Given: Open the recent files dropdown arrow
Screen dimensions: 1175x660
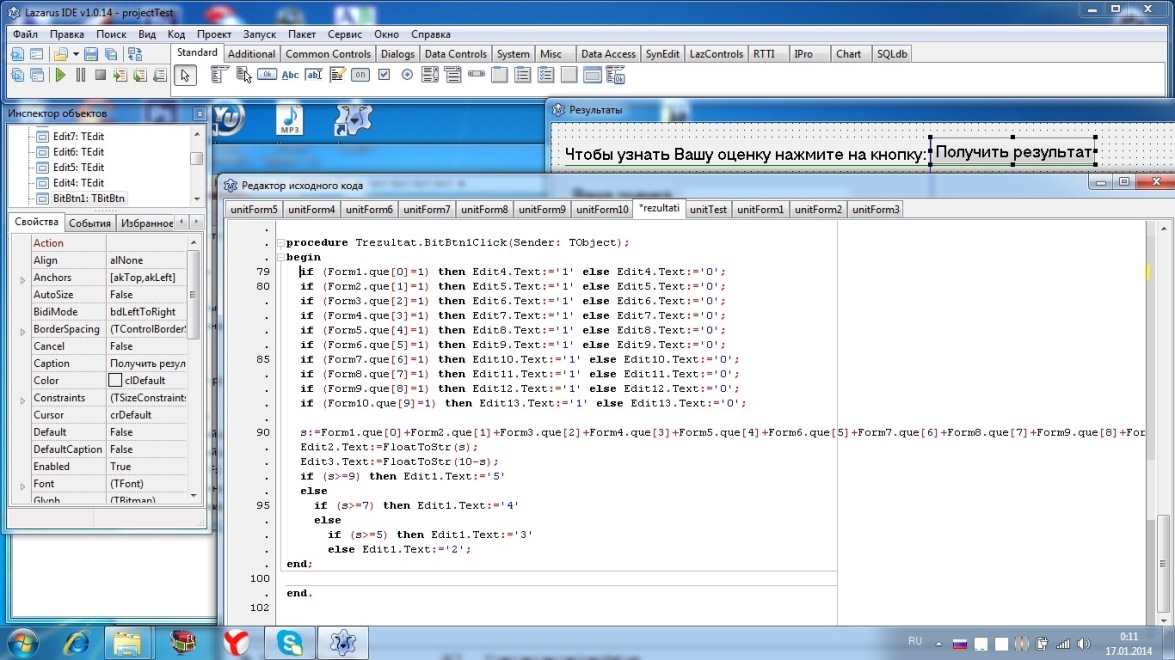Looking at the screenshot, I should 76,54.
